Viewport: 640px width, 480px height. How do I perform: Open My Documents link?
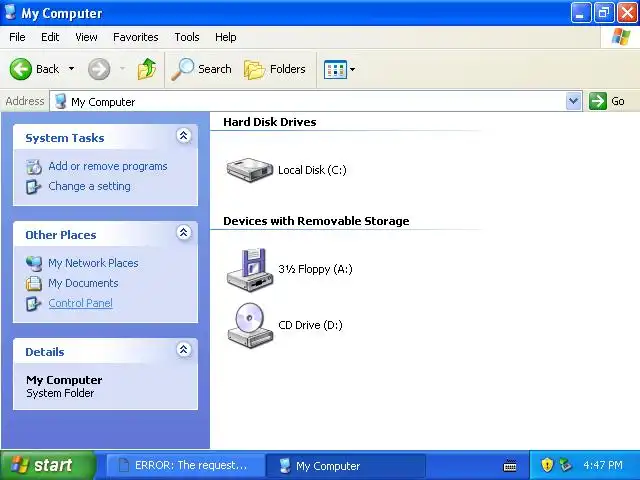[x=83, y=283]
